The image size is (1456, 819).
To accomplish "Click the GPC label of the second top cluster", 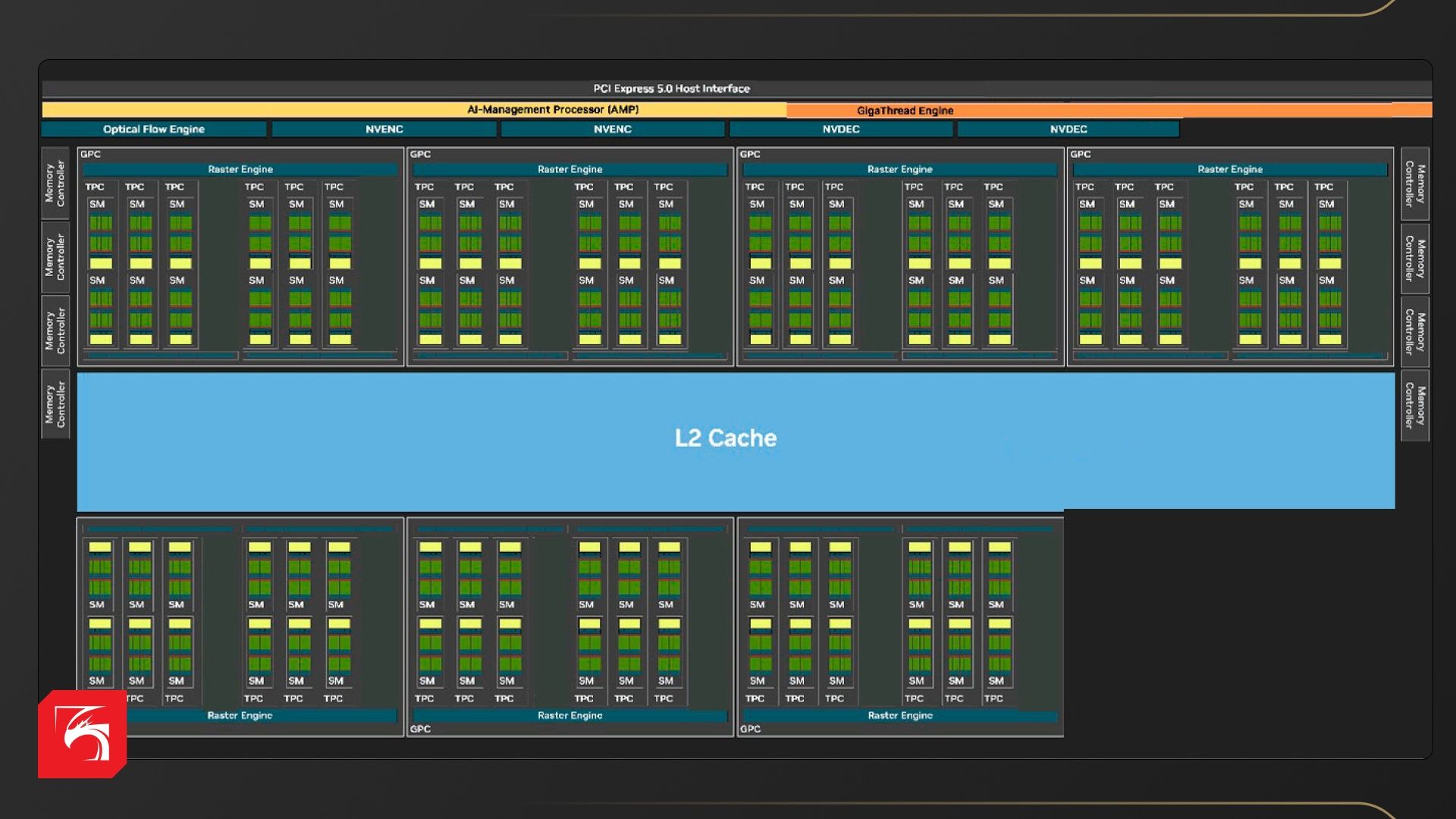I will pos(420,154).
